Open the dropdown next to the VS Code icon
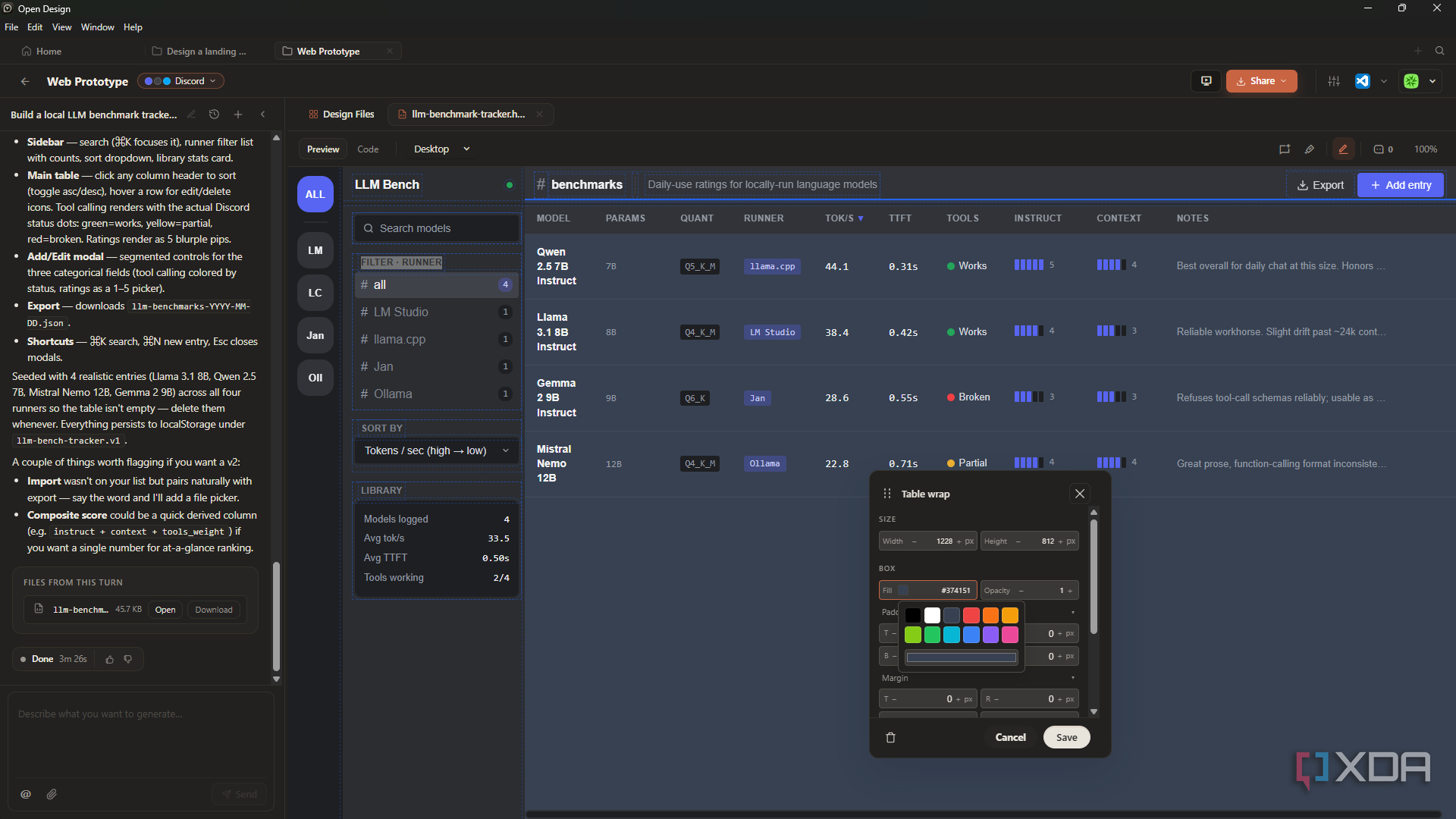Screen dimensions: 1456x819 point(1383,81)
